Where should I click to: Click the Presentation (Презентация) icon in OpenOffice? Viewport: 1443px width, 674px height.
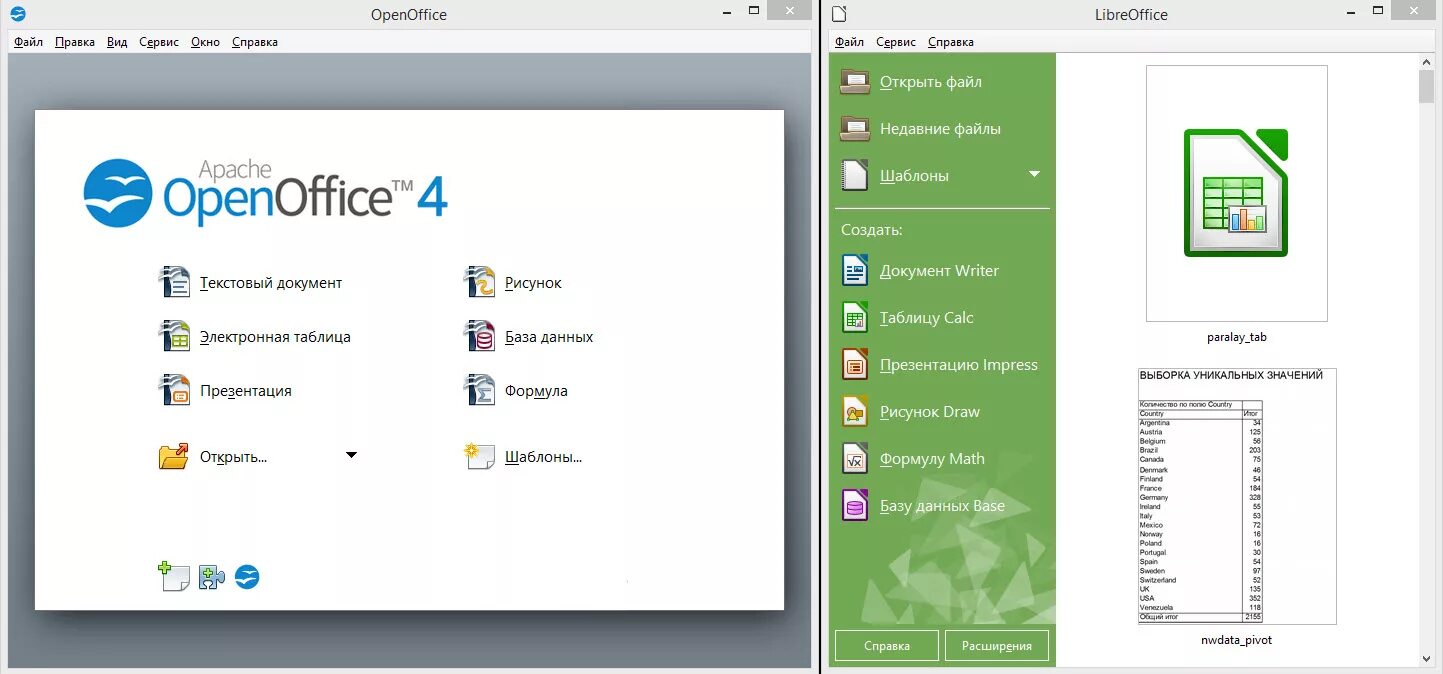(175, 390)
